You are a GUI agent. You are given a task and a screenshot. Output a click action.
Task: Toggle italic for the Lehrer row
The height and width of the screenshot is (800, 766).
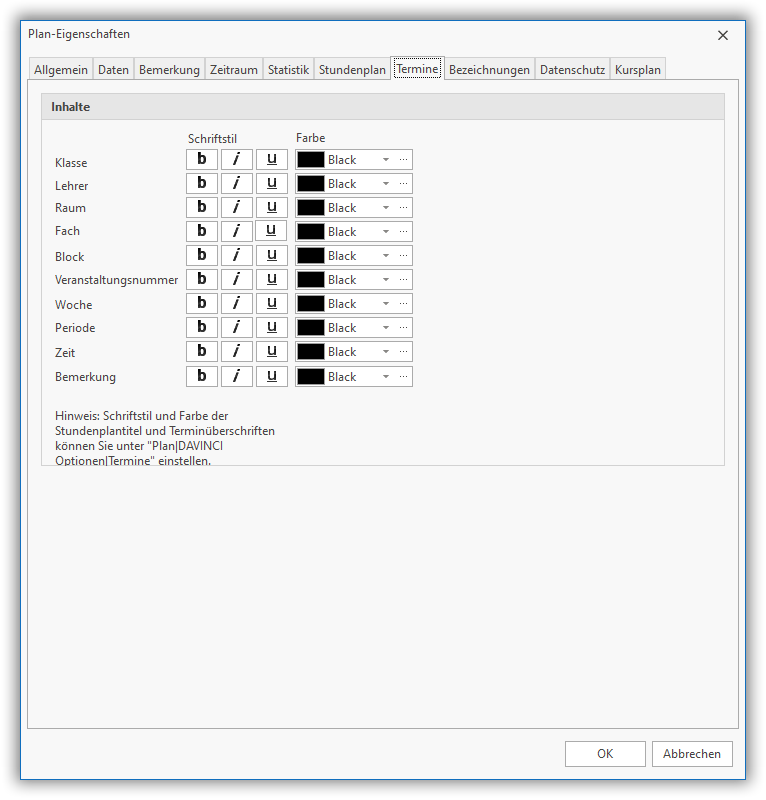pos(236,183)
